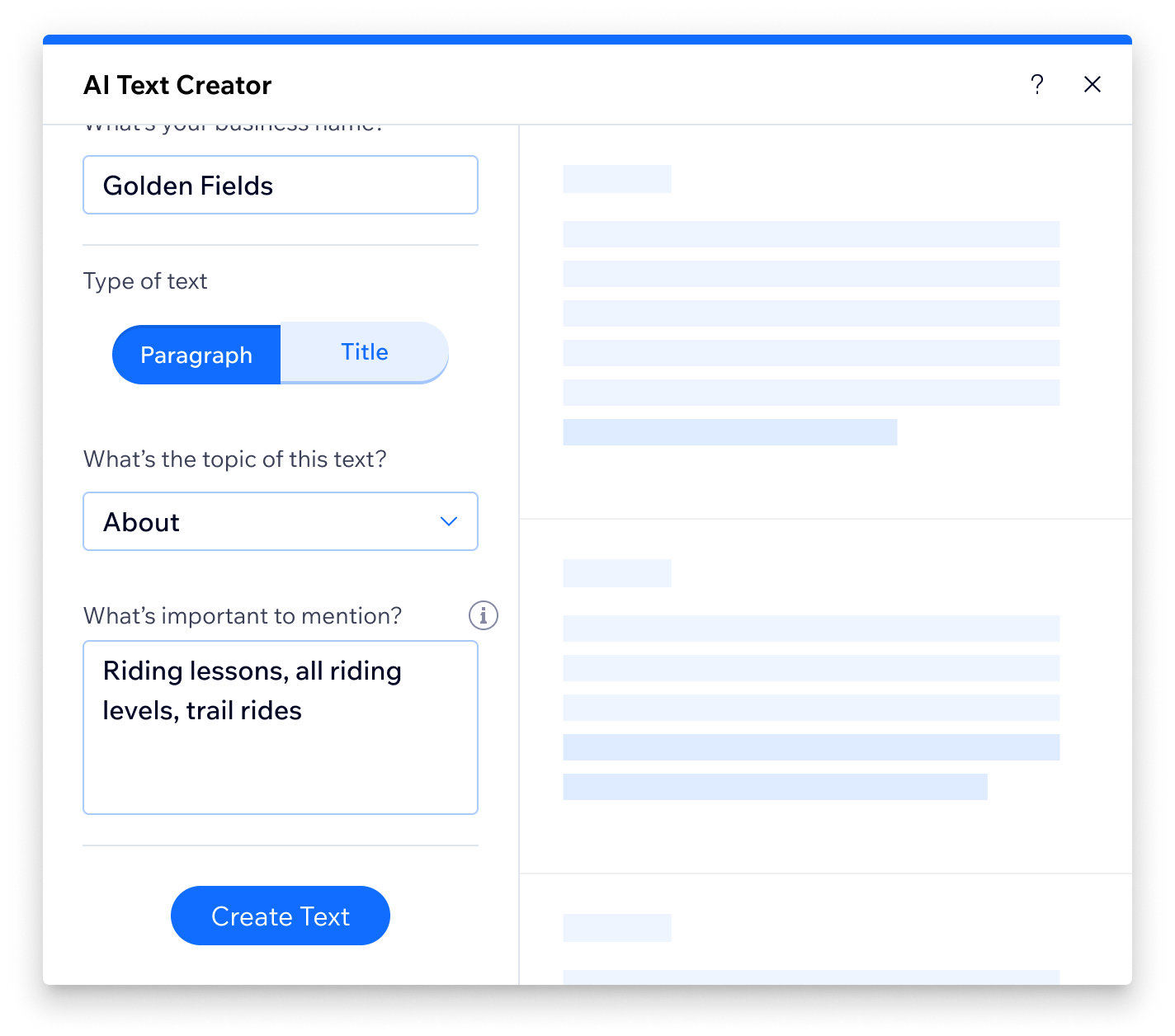Click the AI Text Creator title
Screen dimensions: 1175x1036
pyautogui.click(x=177, y=85)
